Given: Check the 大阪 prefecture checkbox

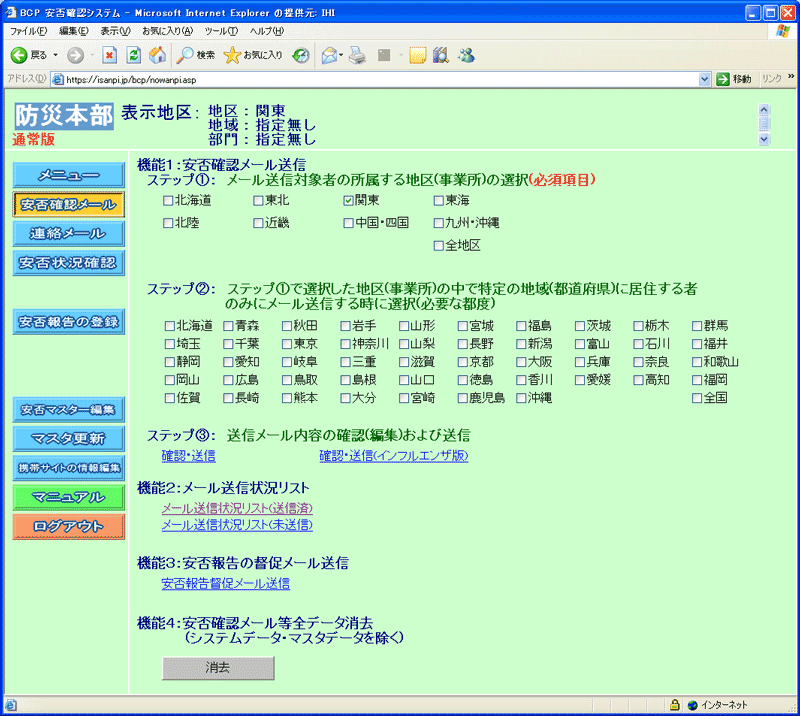Looking at the screenshot, I should tap(521, 362).
